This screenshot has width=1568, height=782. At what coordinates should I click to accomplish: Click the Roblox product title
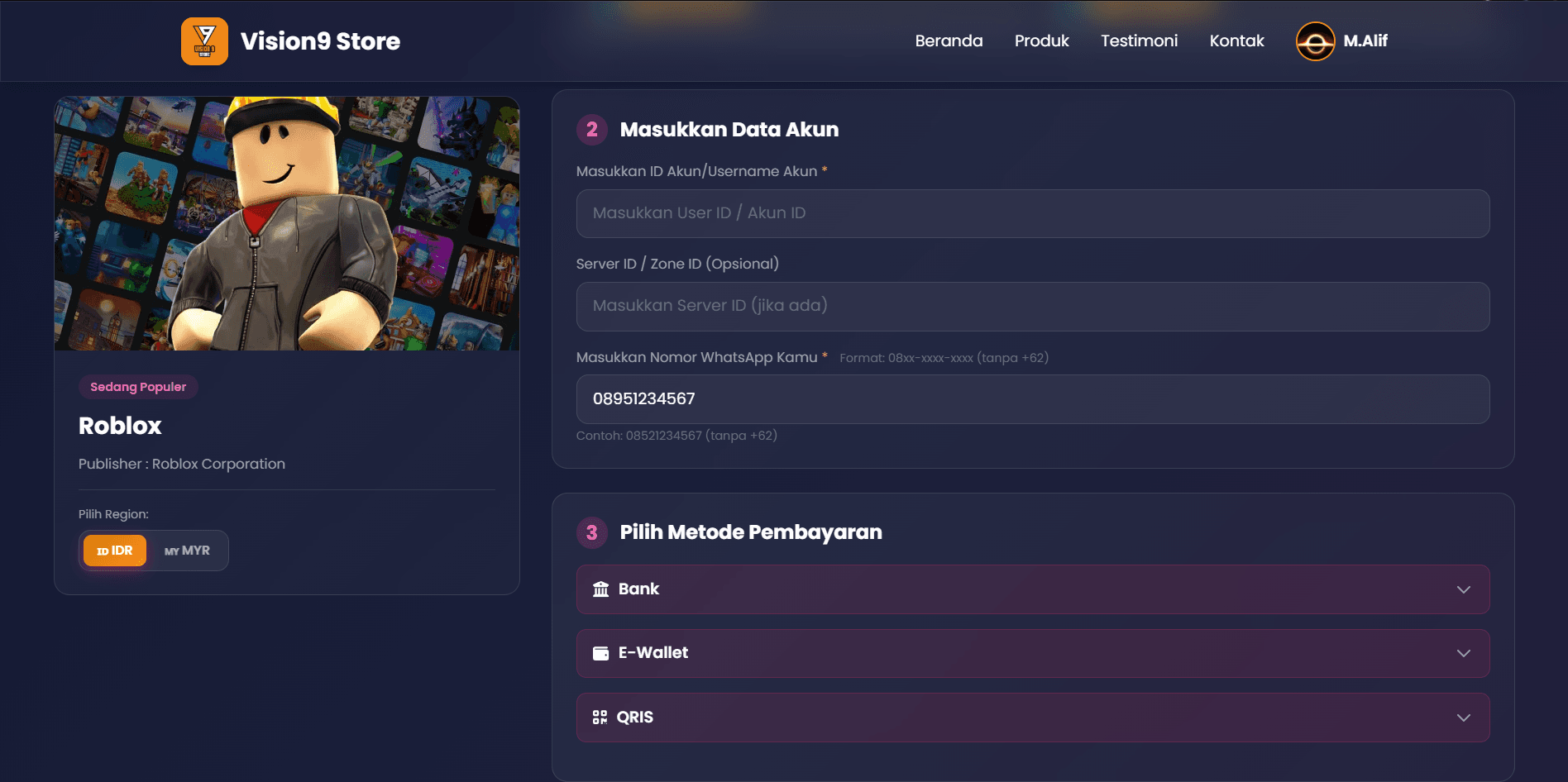pos(120,426)
